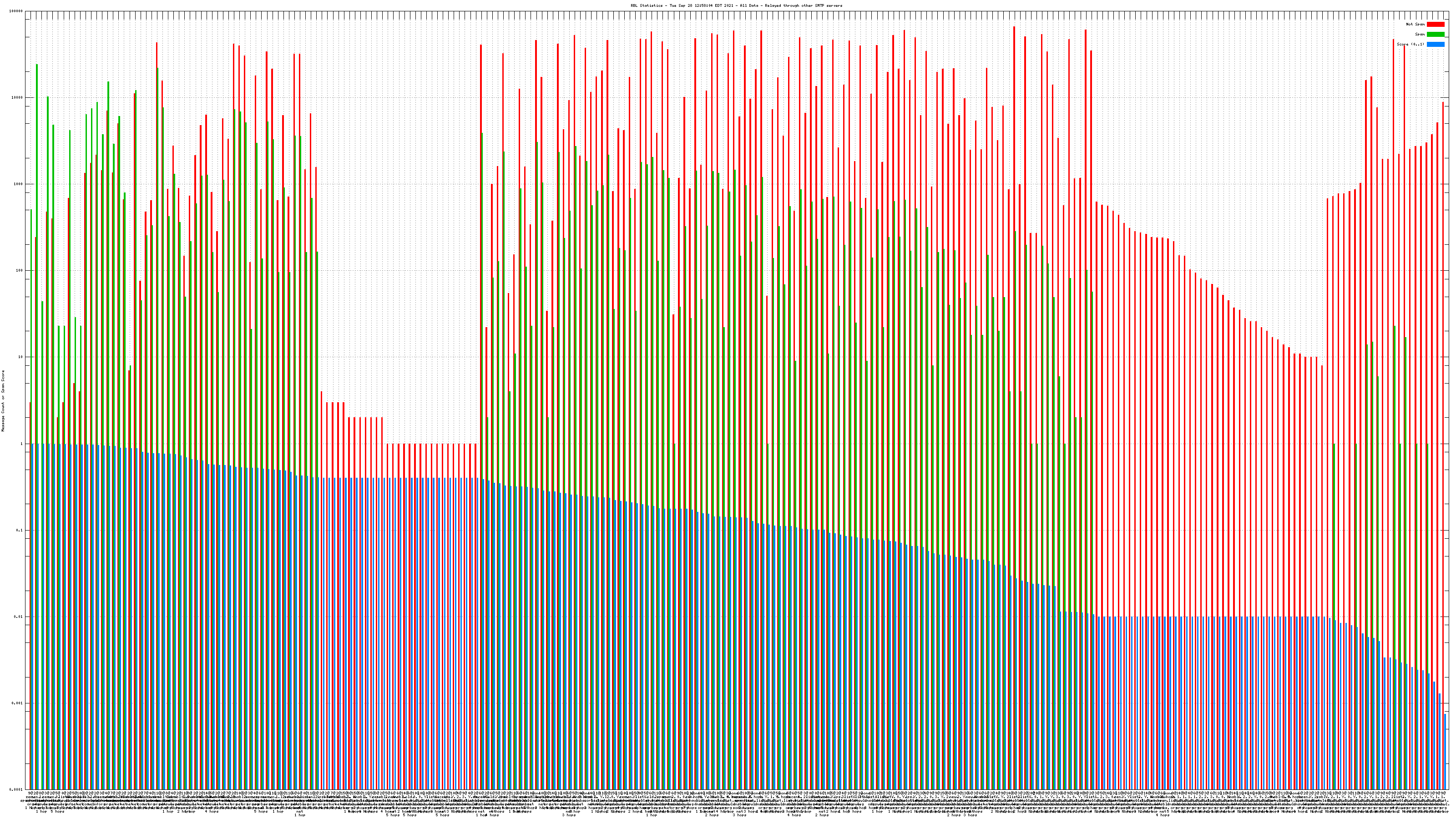This screenshot has height=819, width=1456.
Task: Click the 0.01 y-axis tick label
Action: coord(19,617)
